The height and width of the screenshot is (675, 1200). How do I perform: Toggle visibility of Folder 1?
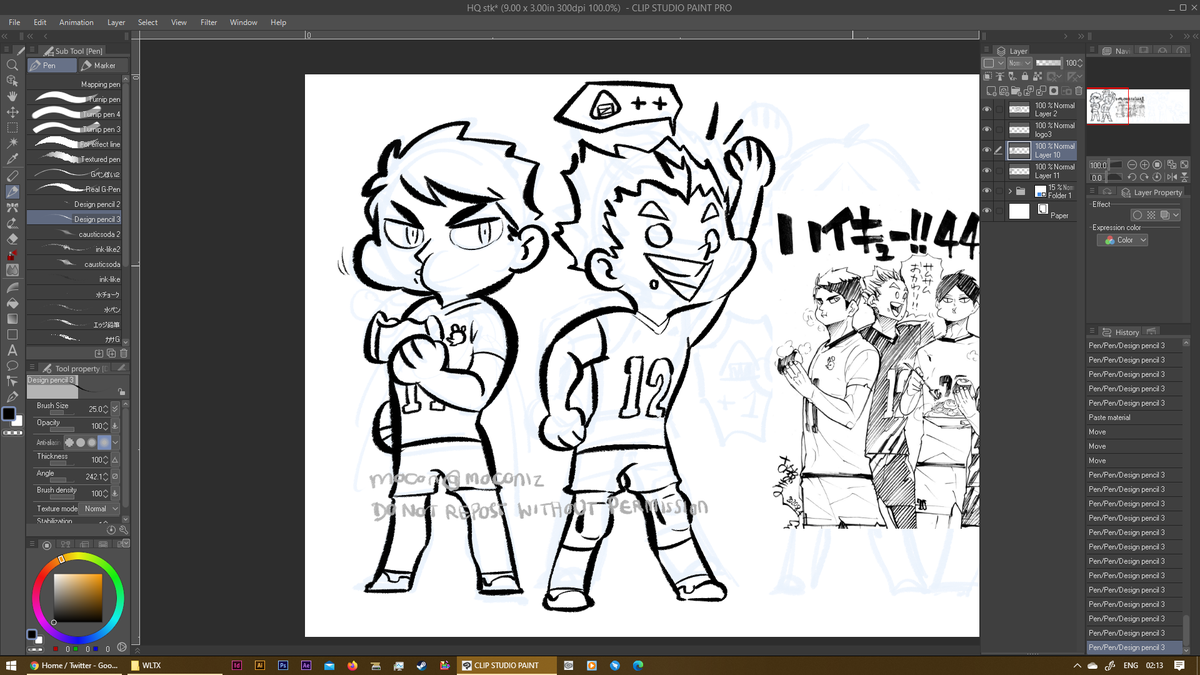coord(987,190)
